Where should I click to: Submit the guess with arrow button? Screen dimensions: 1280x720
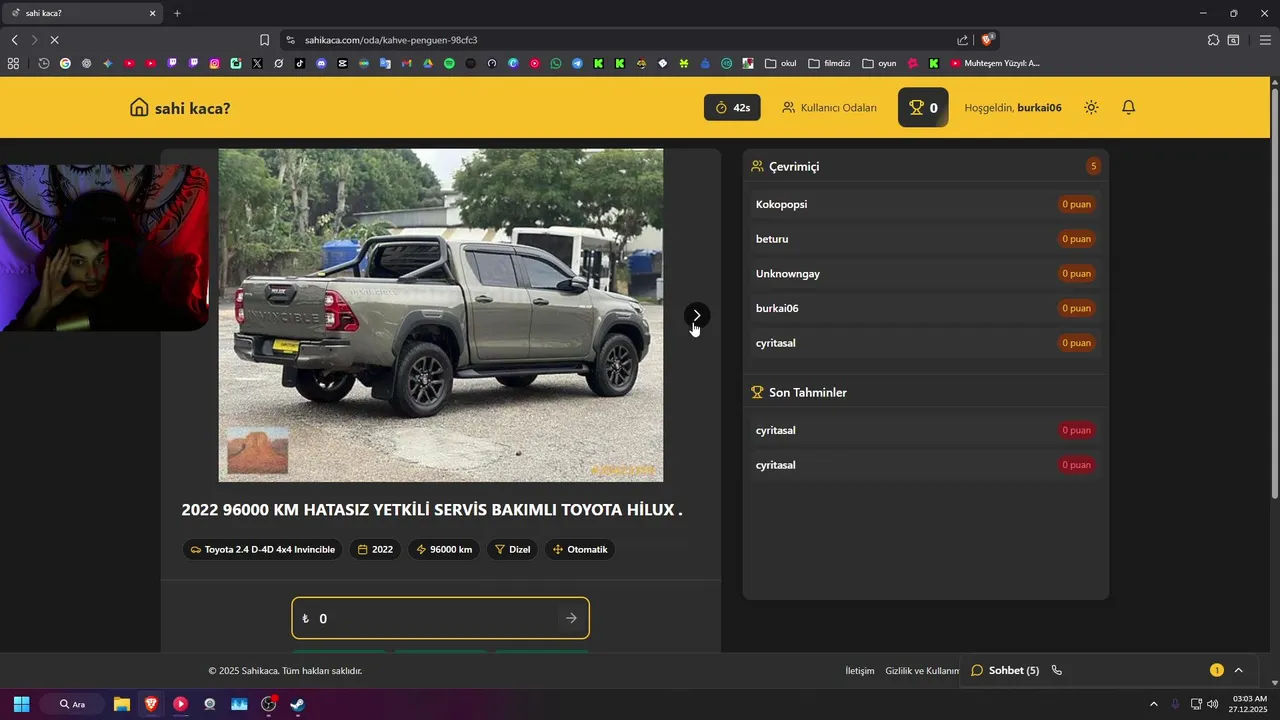[x=571, y=618]
